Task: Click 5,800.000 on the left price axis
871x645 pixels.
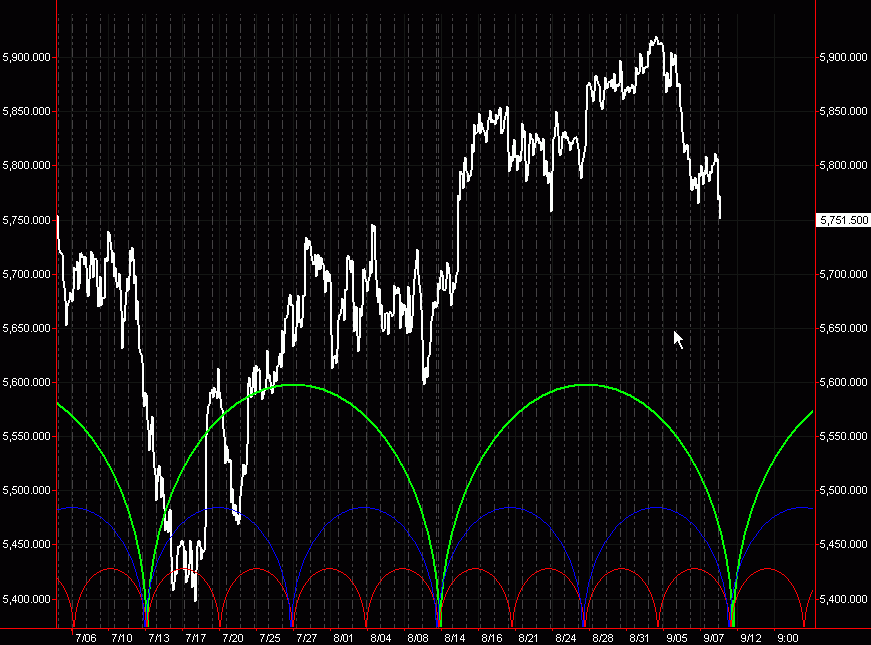Action: (x=26, y=166)
